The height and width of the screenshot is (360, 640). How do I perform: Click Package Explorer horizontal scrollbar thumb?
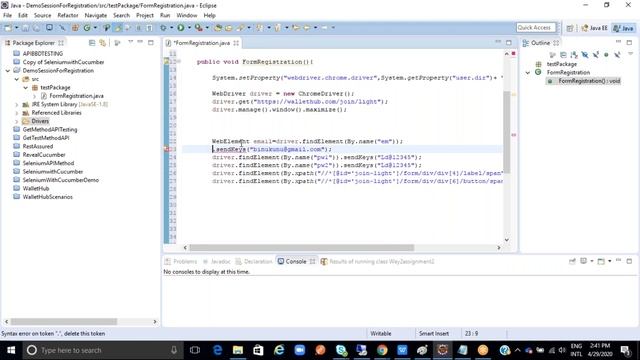point(64,322)
